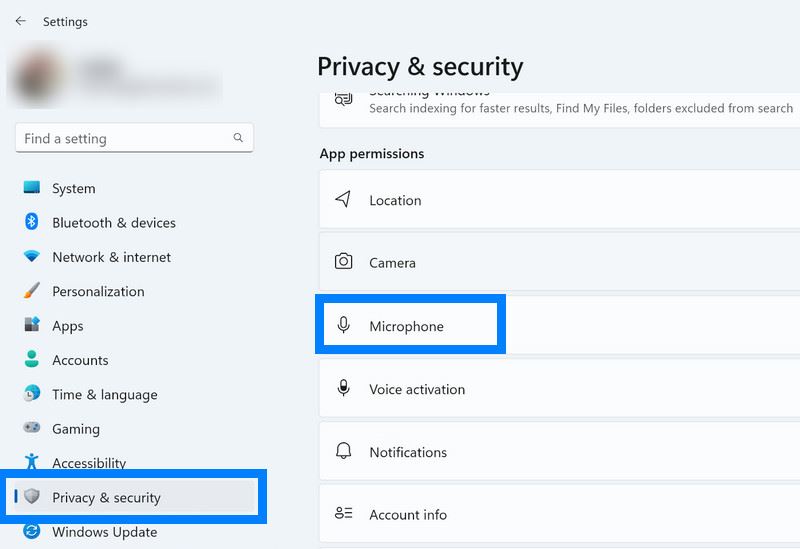
Task: Open Voice activation permissions
Action: click(417, 389)
